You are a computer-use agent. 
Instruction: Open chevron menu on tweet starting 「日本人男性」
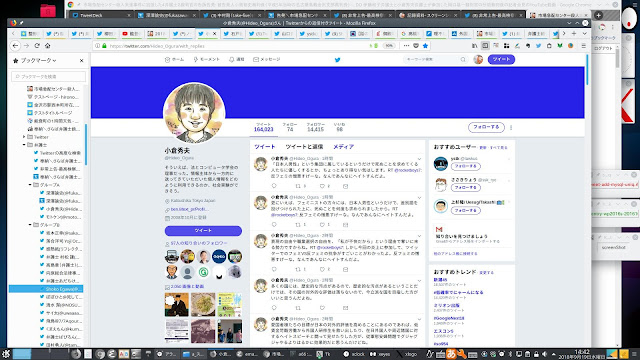click(x=419, y=159)
